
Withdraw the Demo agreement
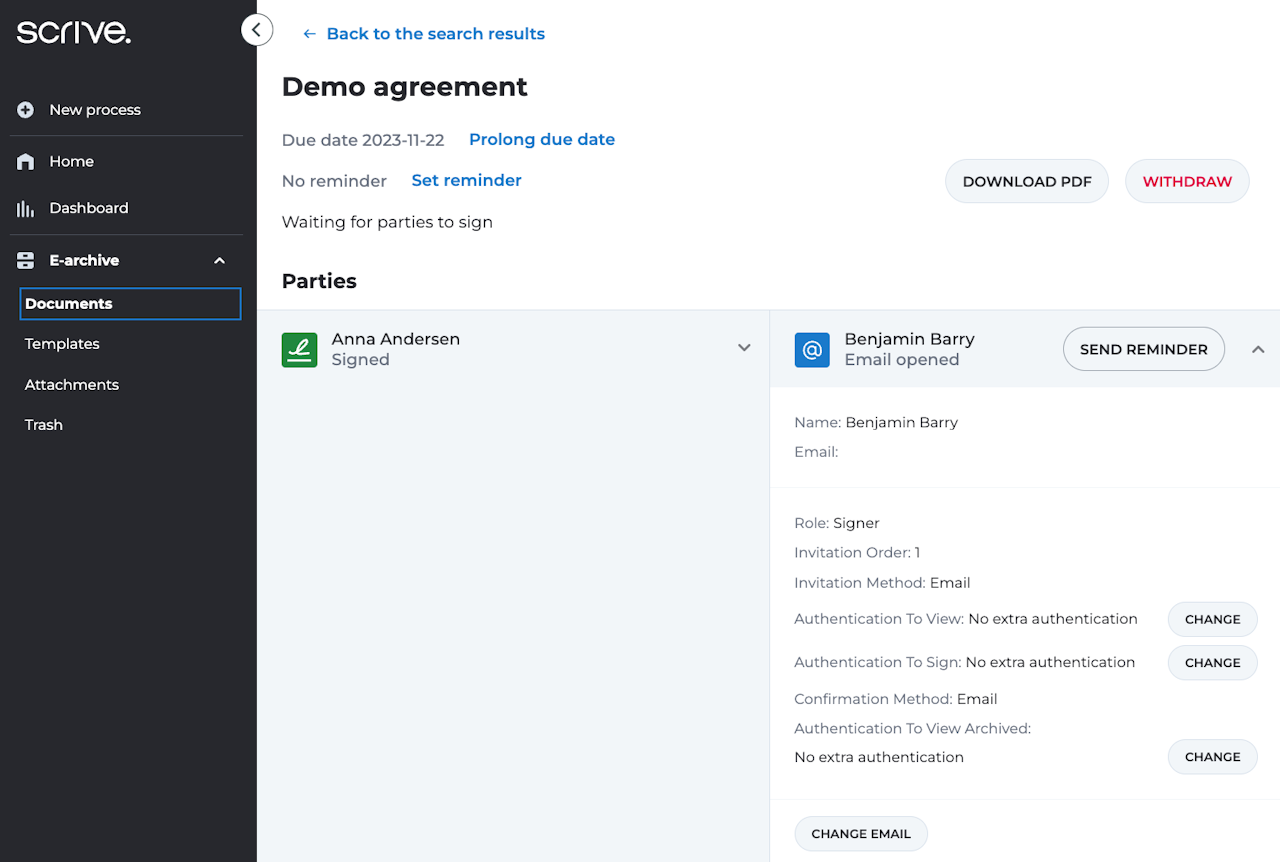(1187, 182)
